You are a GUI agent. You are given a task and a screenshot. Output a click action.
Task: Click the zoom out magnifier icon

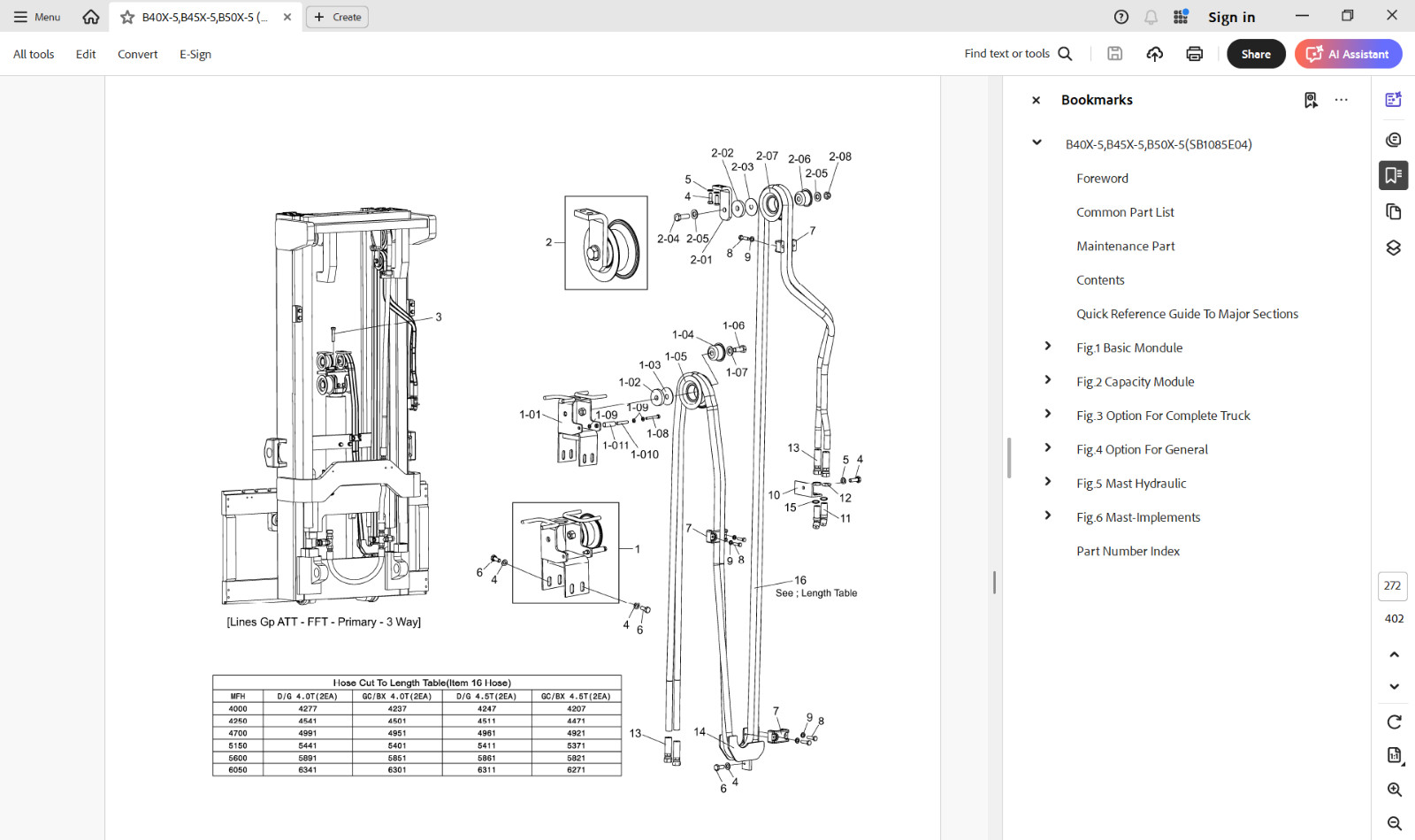pos(1394,823)
